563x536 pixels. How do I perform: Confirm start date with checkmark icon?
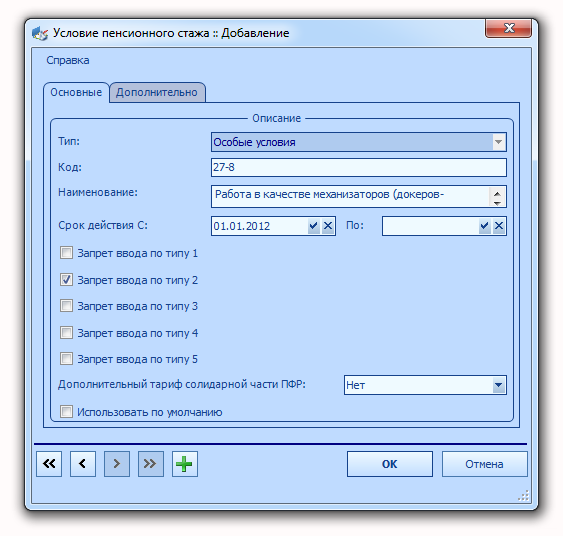(313, 226)
